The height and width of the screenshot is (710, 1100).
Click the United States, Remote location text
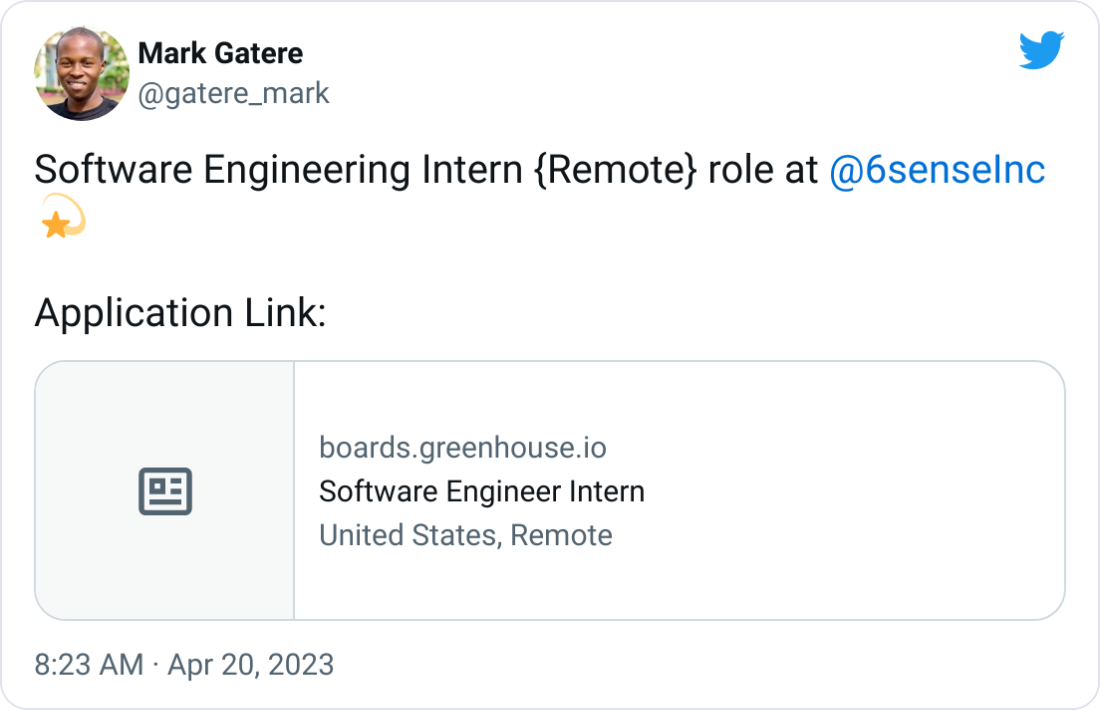[465, 535]
